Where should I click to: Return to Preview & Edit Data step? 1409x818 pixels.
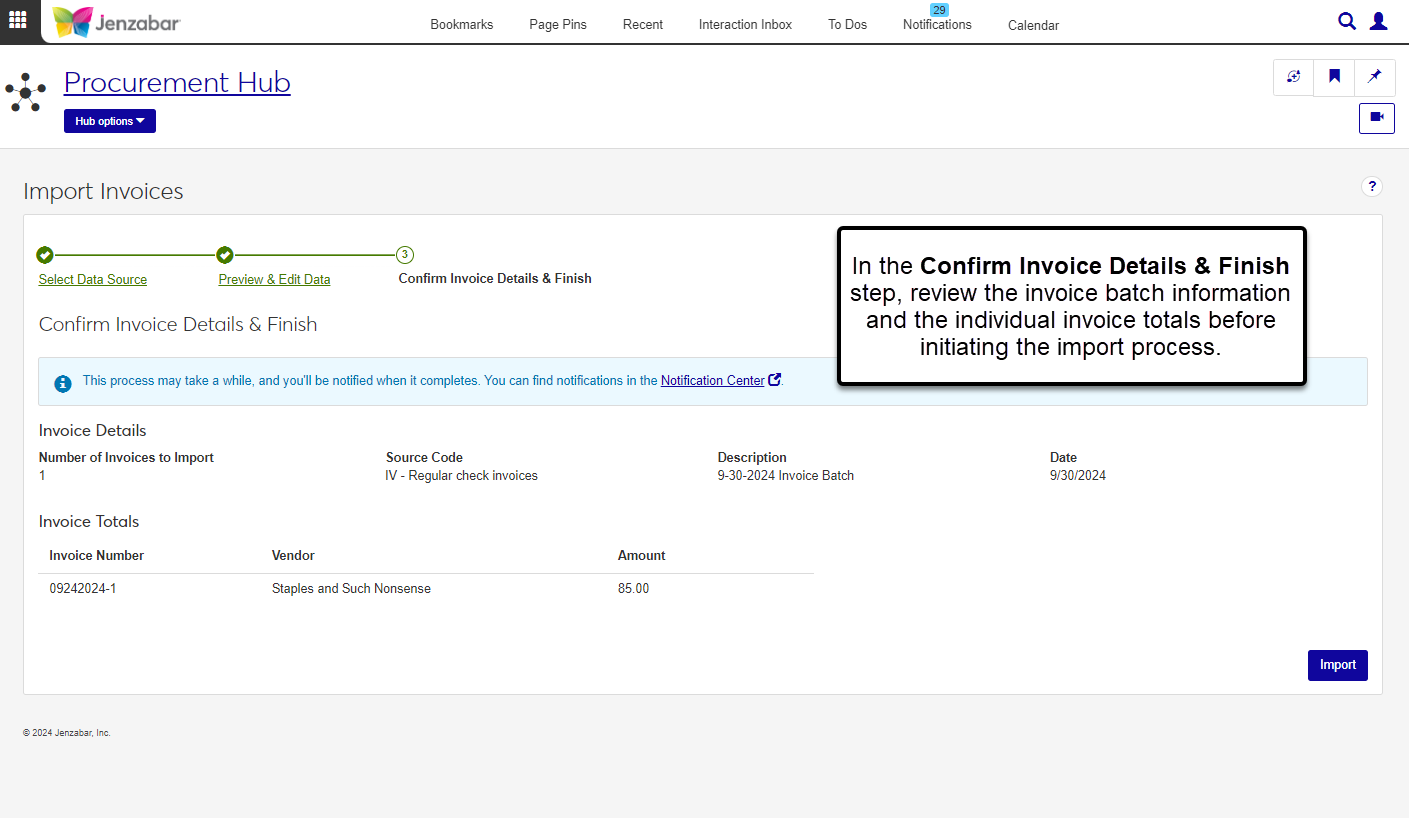[274, 279]
